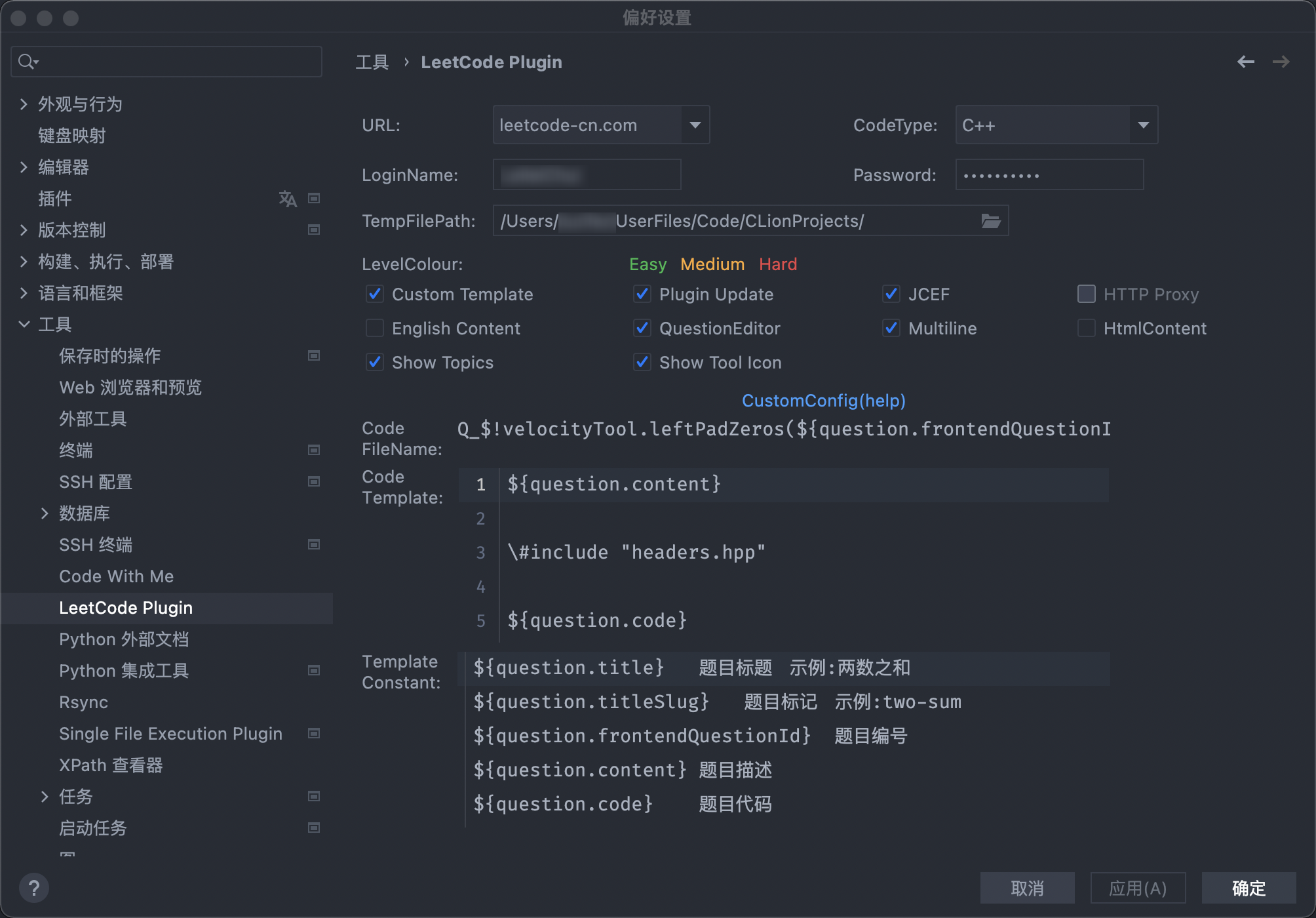Click the Medium level colour label

712,264
